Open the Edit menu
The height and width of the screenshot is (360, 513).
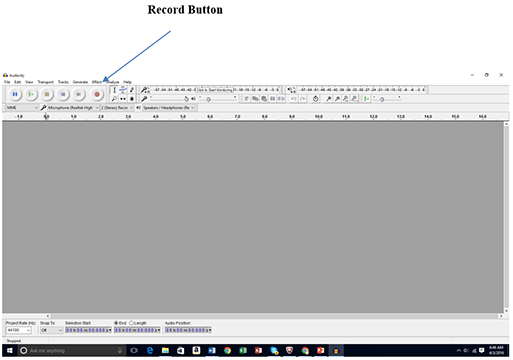(x=18, y=82)
